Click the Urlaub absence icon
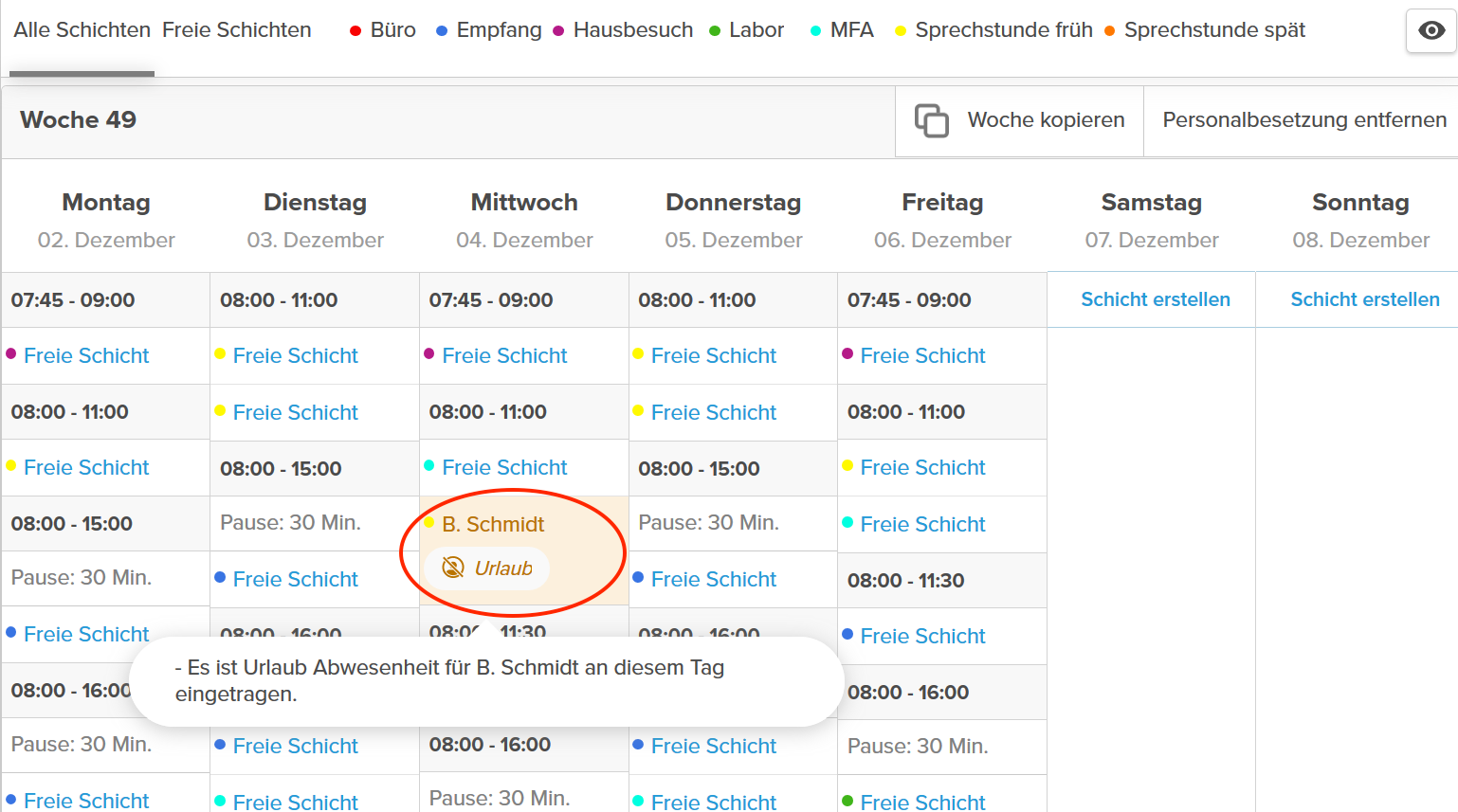The height and width of the screenshot is (812, 1458). click(453, 568)
